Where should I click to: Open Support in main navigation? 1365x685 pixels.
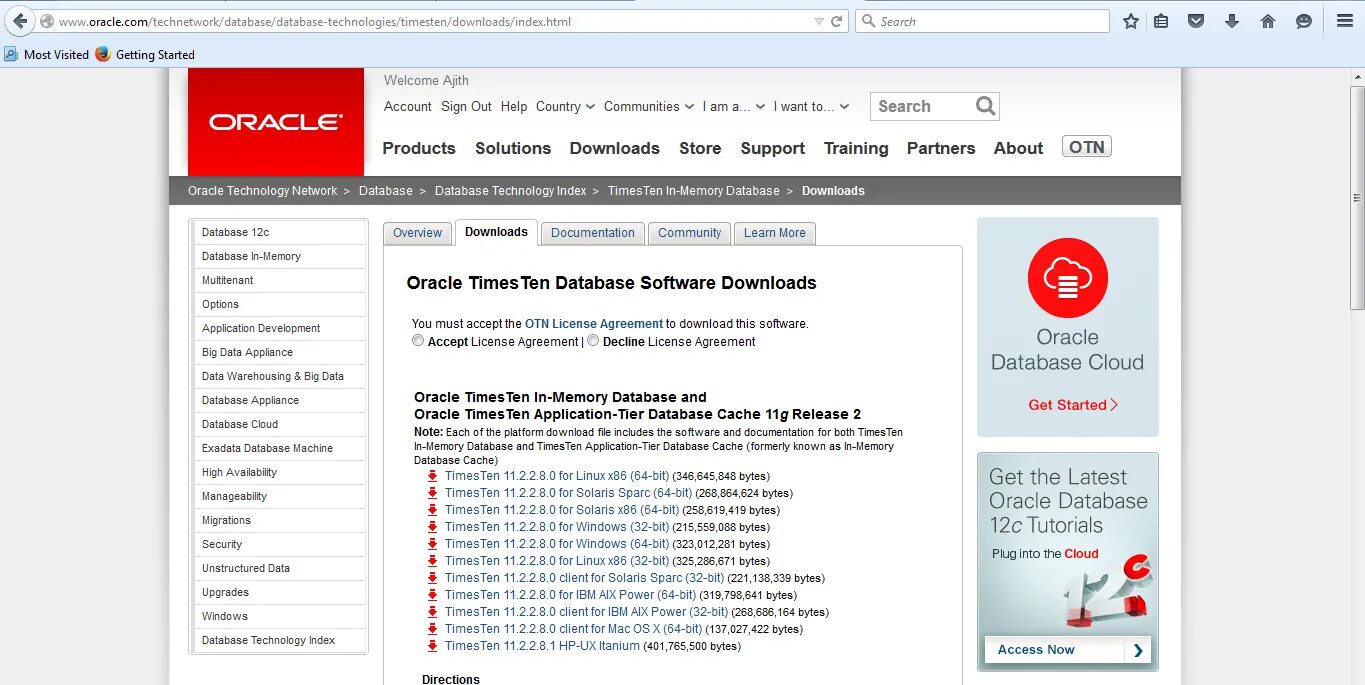(773, 148)
